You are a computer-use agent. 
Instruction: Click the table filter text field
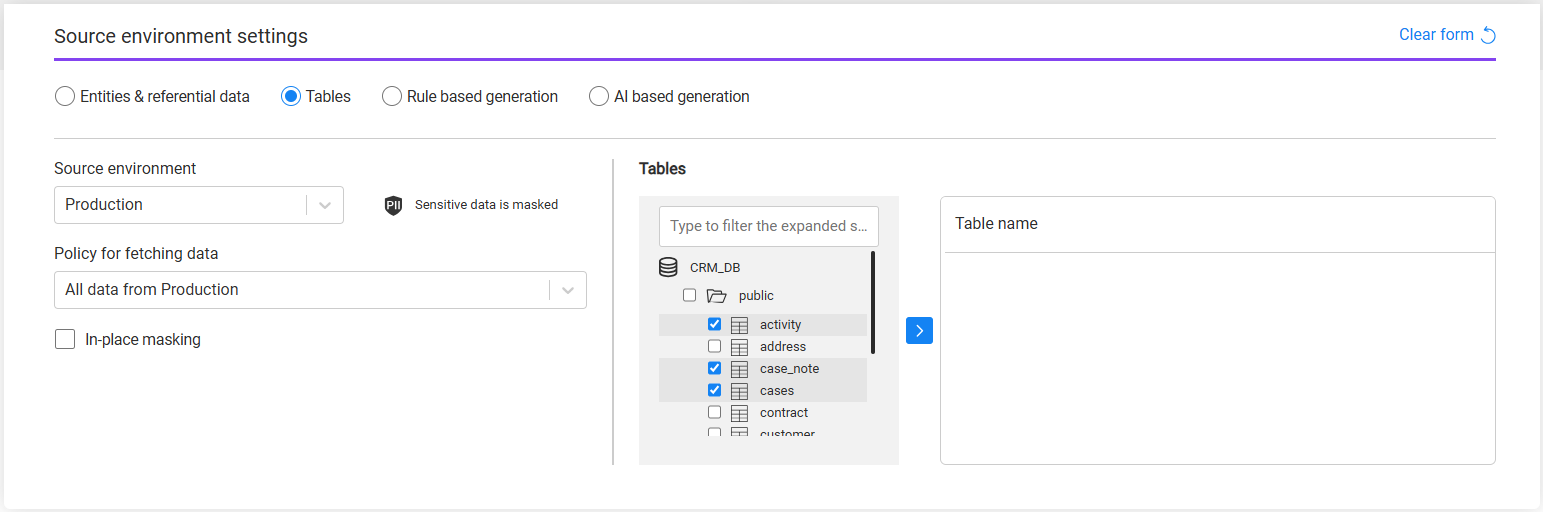pos(768,226)
